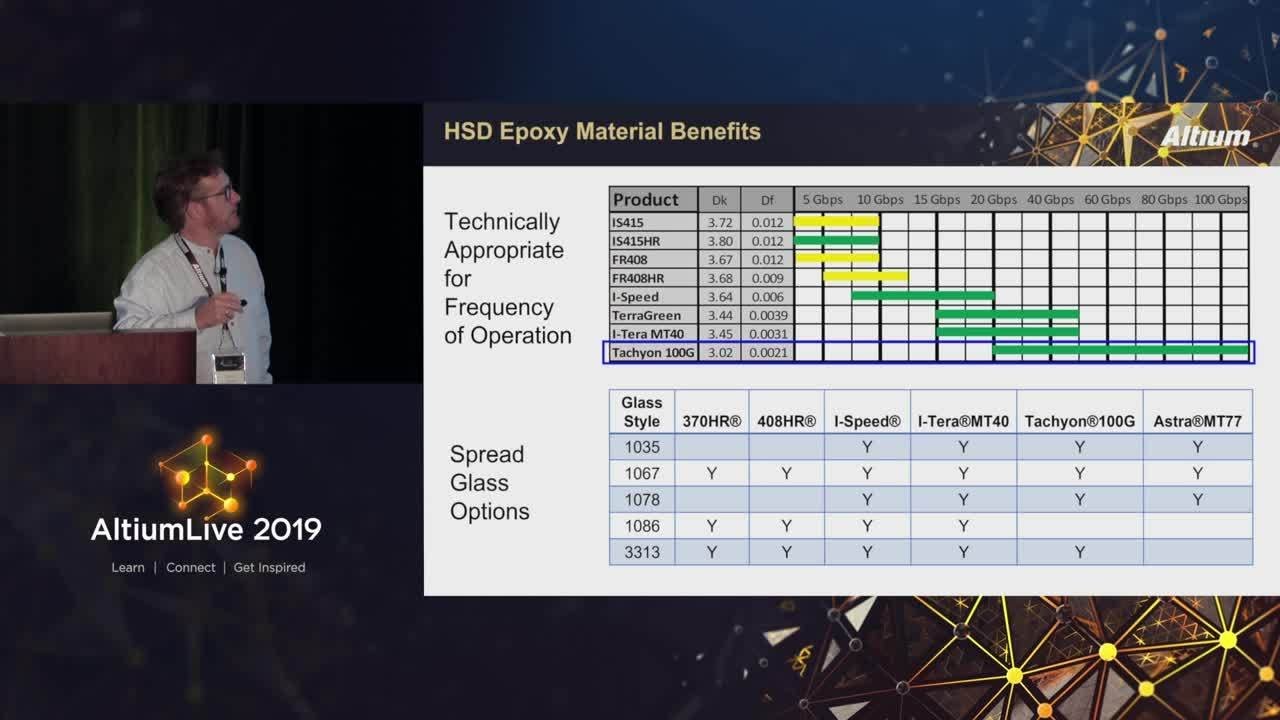
Task: Click the '10 Gbps' column header
Action: pos(880,200)
